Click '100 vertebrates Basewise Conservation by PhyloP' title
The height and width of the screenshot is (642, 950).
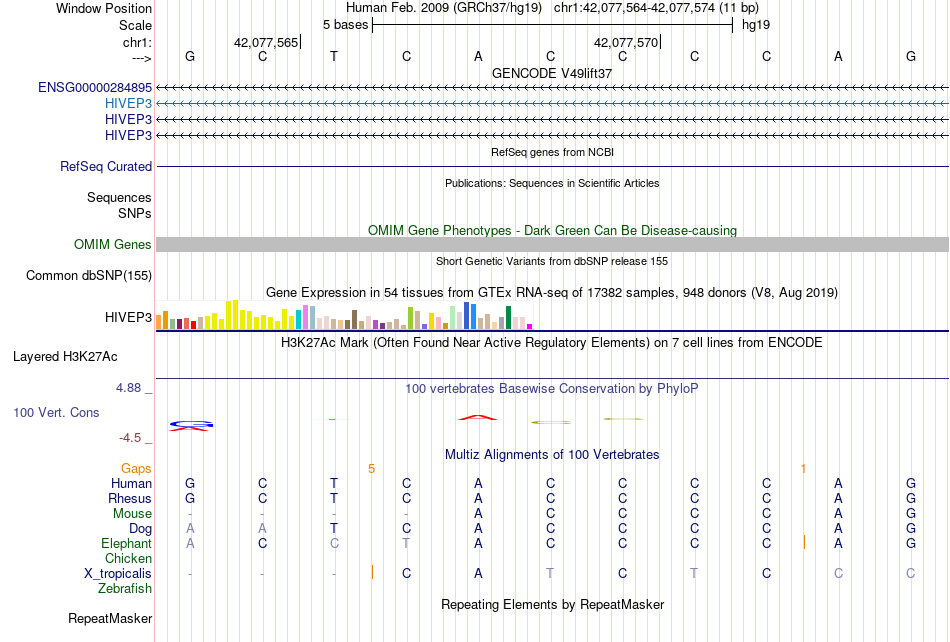(x=552, y=389)
